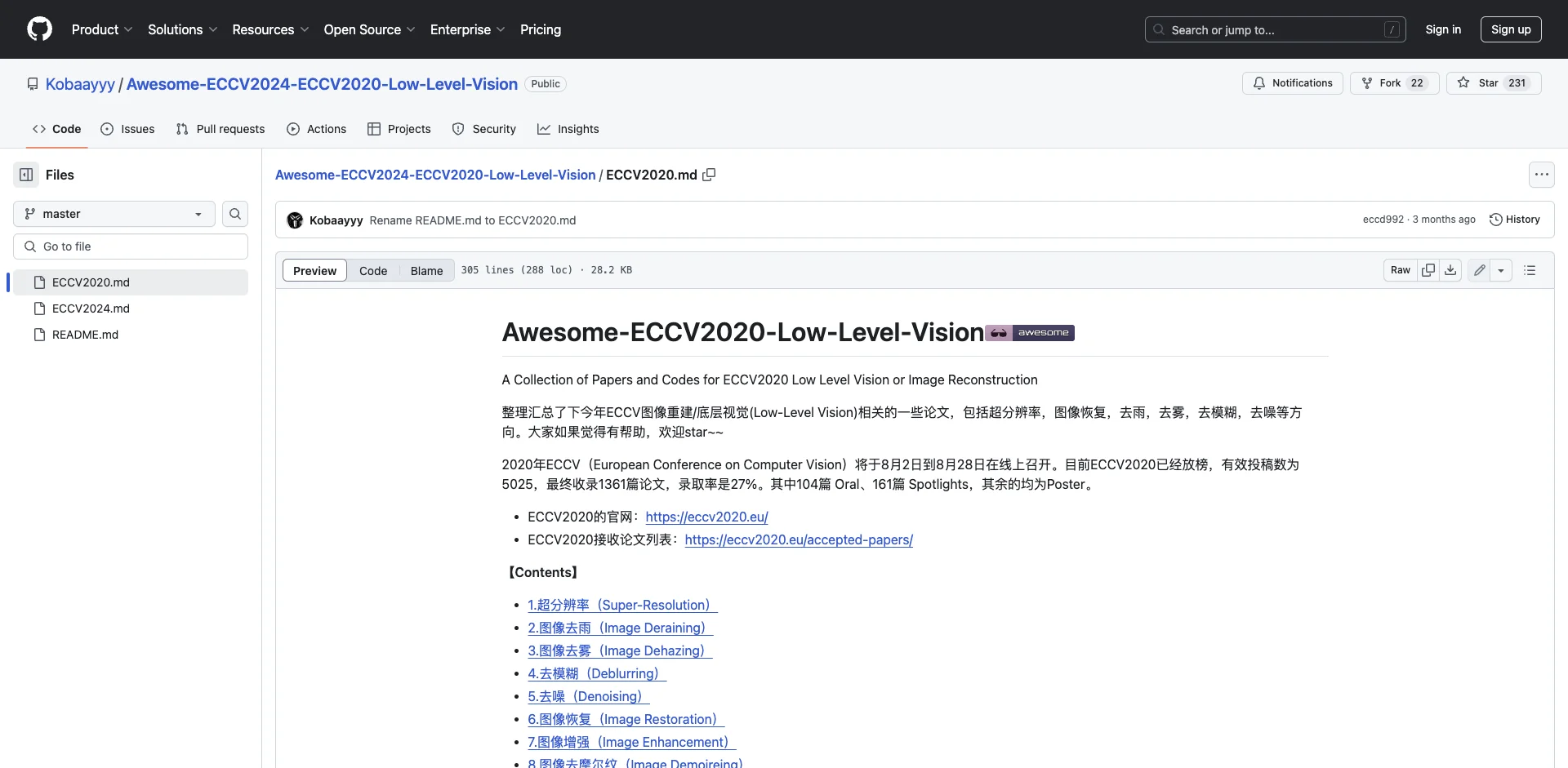This screenshot has height=768, width=1568.
Task: Expand the Enterprise menu
Action: [467, 29]
